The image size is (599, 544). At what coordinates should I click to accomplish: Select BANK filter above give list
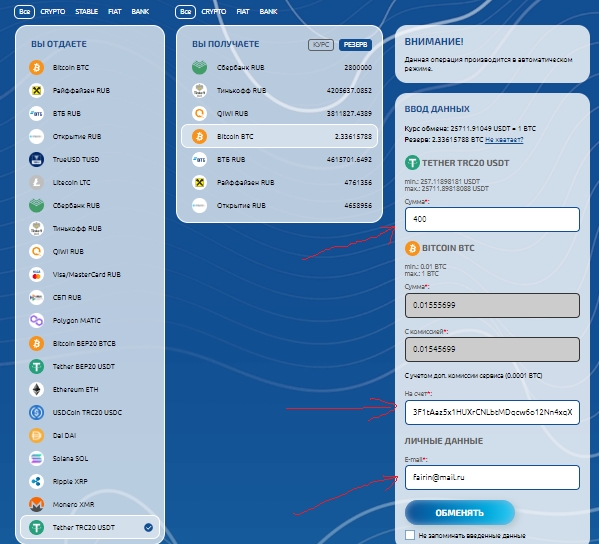[140, 11]
